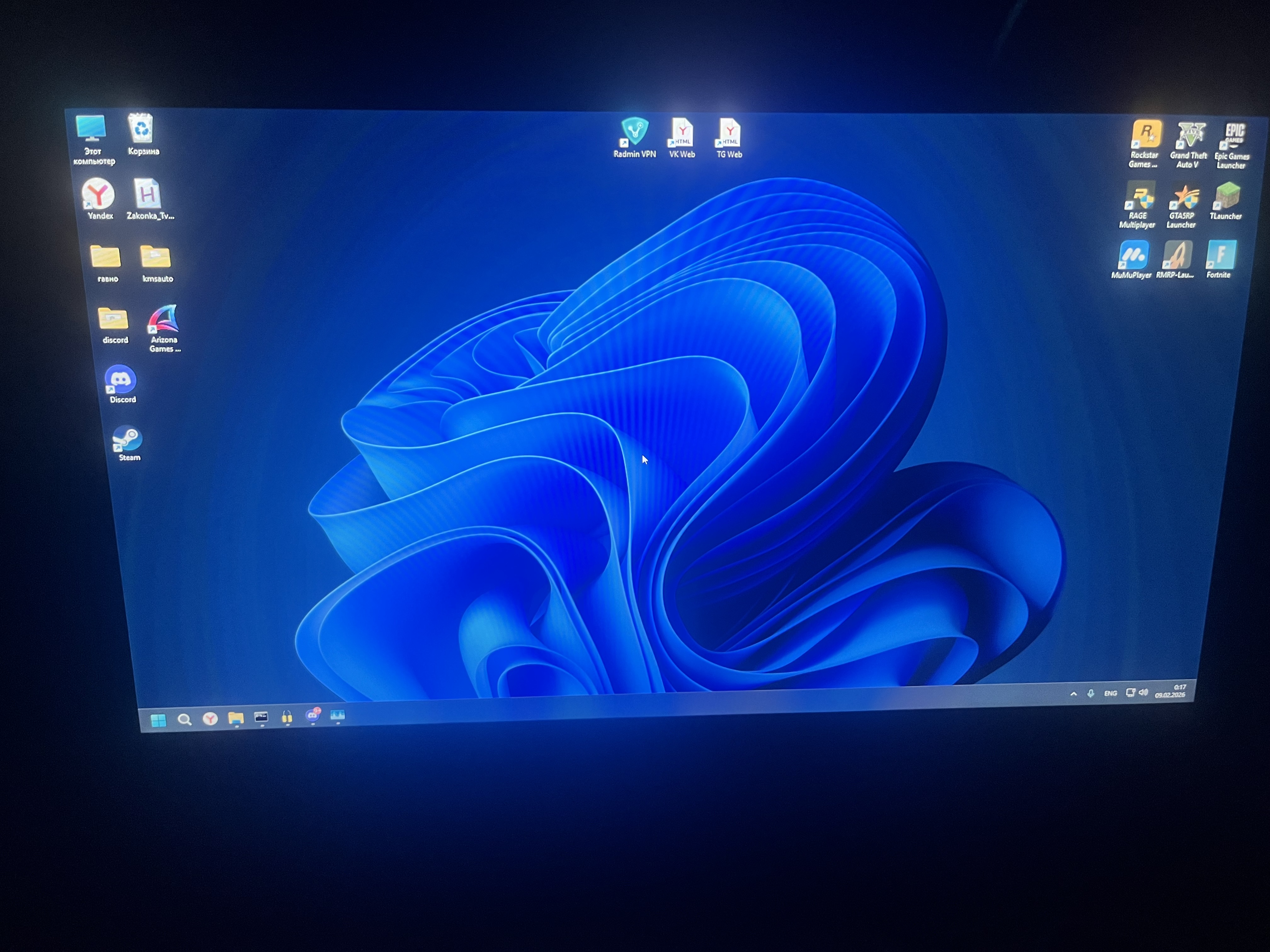
Task: Open the volume speaker tray icon
Action: (x=1143, y=692)
